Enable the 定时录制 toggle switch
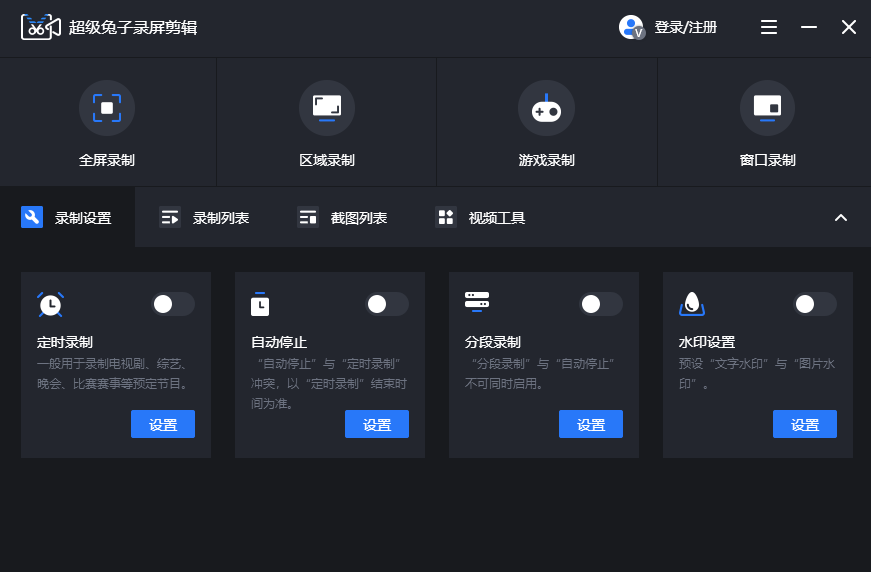 [x=172, y=304]
